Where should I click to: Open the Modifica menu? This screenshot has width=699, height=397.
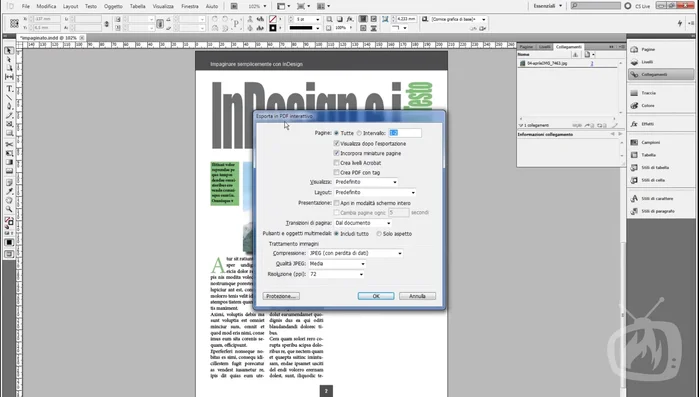click(x=46, y=6)
